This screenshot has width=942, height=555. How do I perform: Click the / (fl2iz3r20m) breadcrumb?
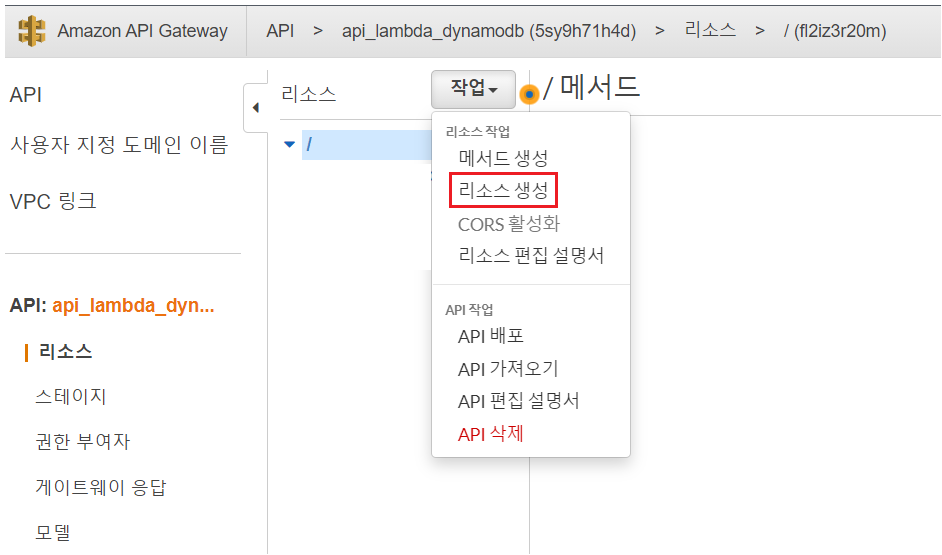834,31
